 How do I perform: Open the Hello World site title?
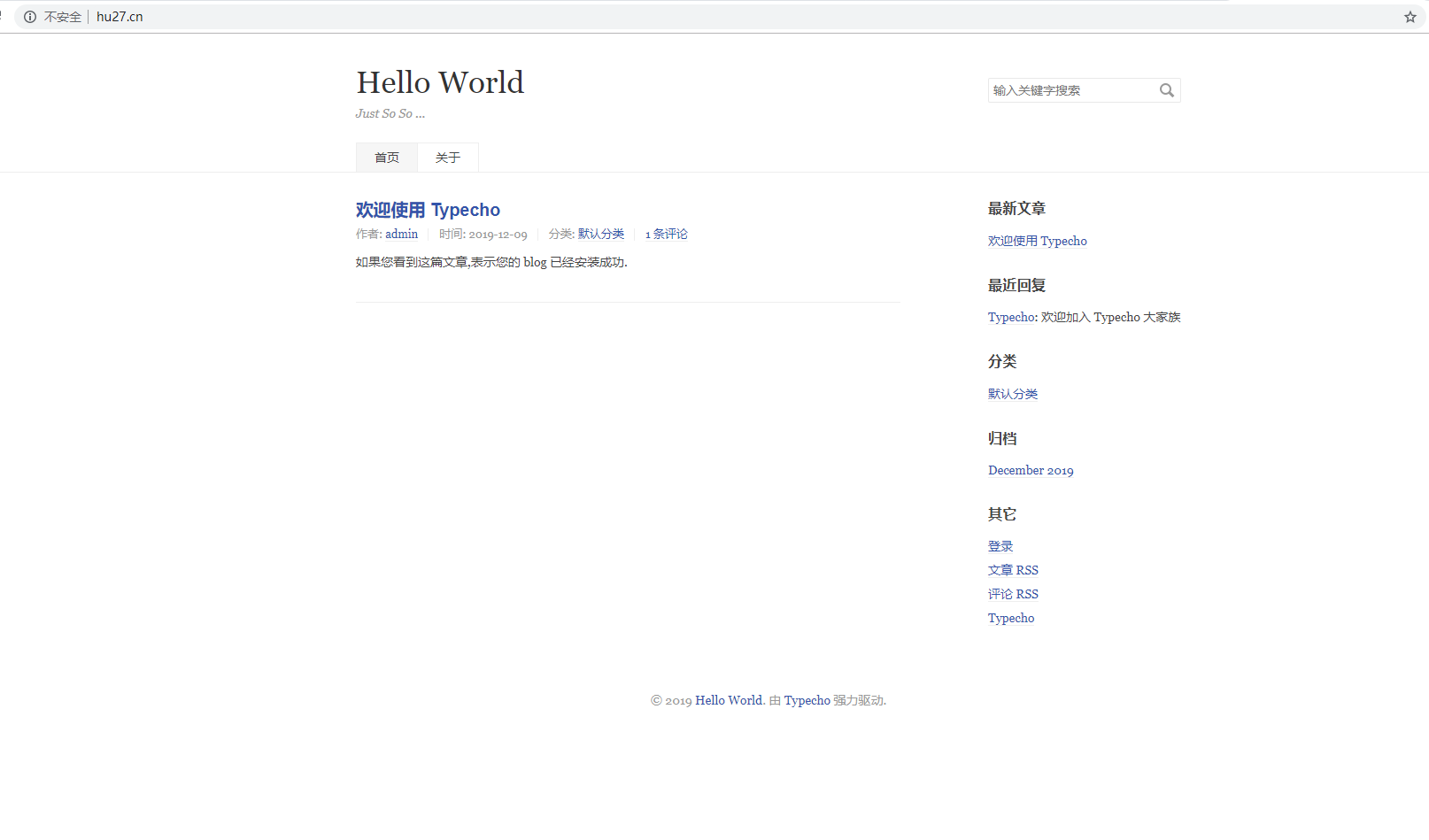pos(440,82)
